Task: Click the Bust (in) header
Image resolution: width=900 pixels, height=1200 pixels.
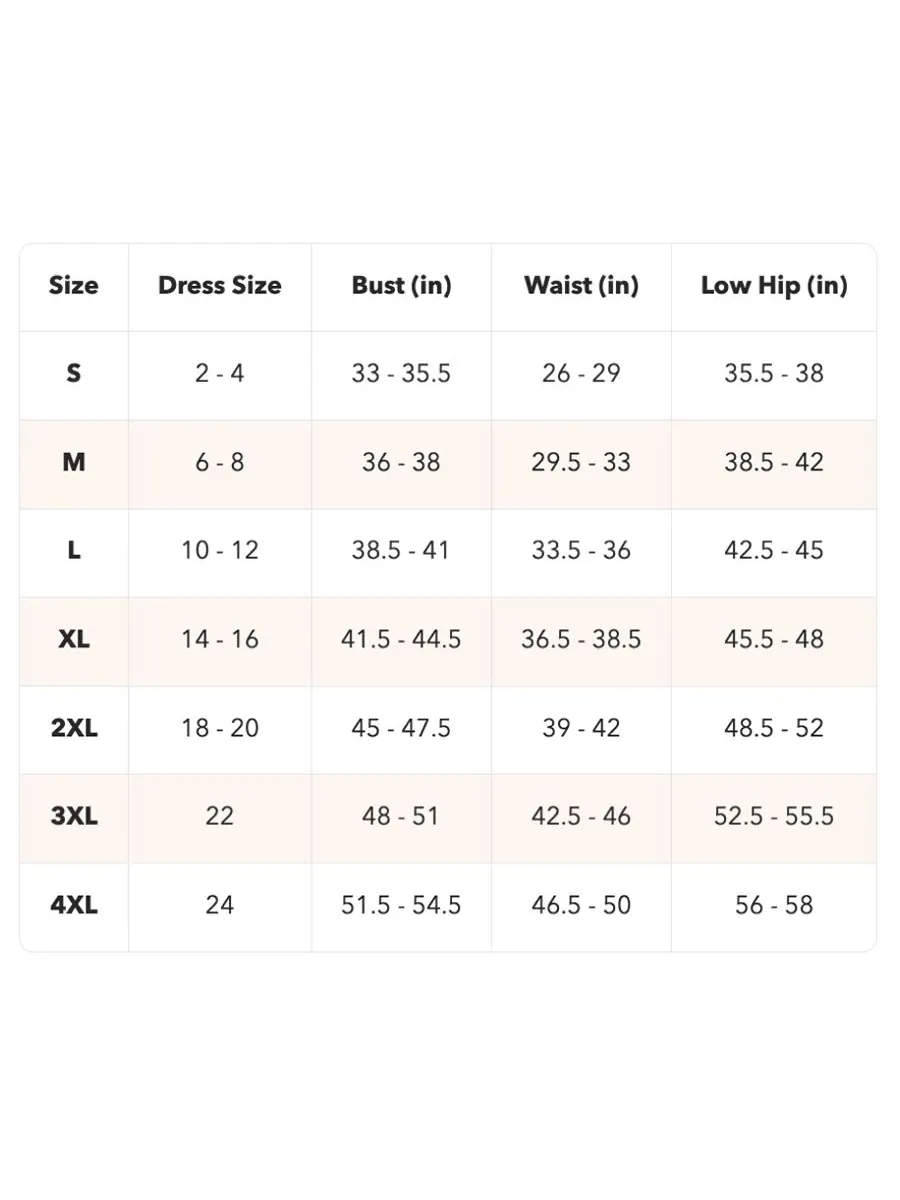Action: click(401, 286)
